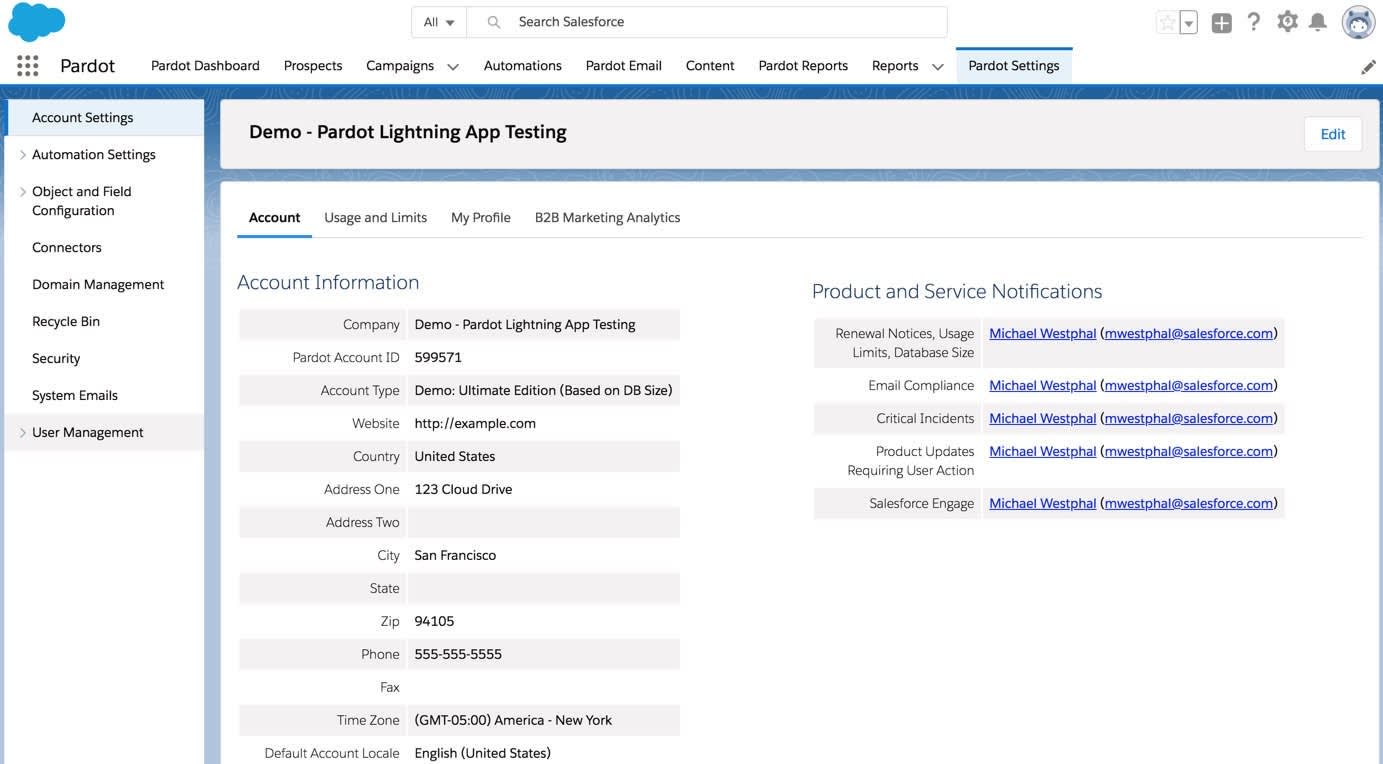Switch to the Usage and Limits tab
The width and height of the screenshot is (1383, 764).
(x=375, y=217)
